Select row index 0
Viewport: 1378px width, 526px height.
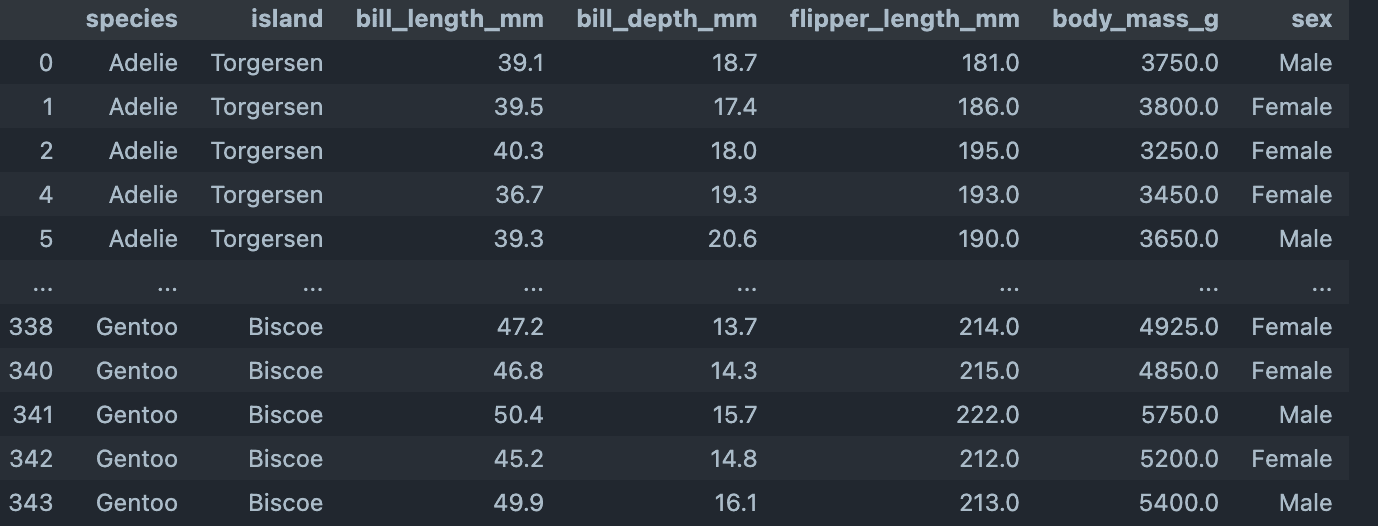pos(45,63)
